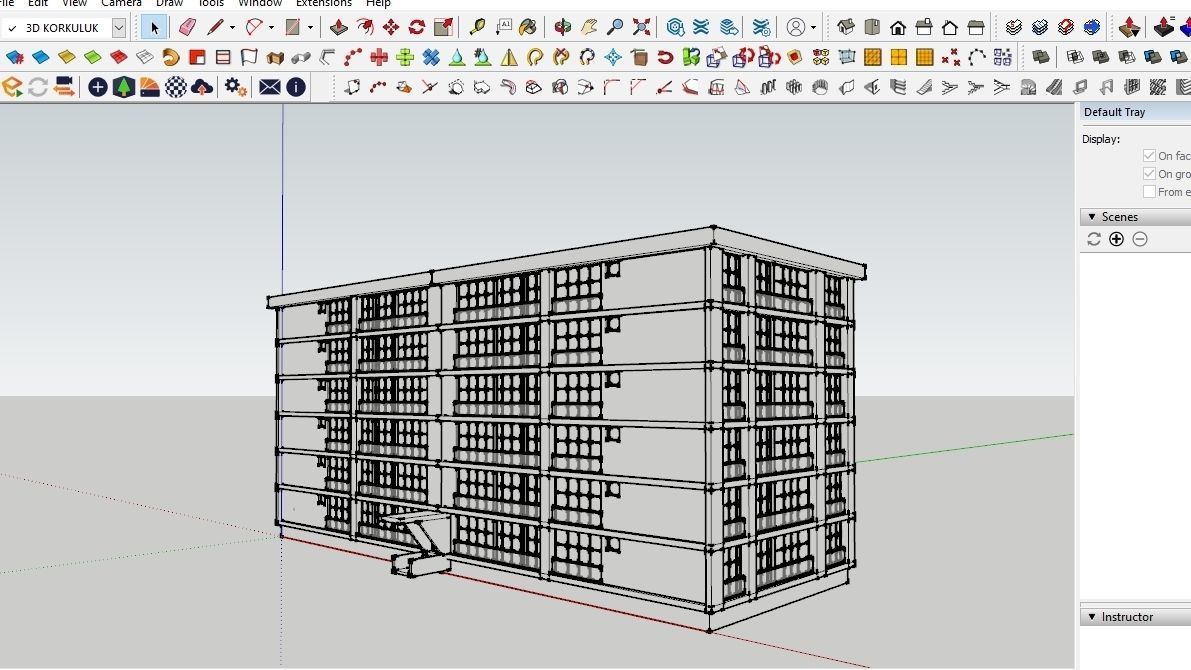Viewport: 1191px width, 670px height.
Task: Click the Update Scene refresh button
Action: [x=1094, y=239]
